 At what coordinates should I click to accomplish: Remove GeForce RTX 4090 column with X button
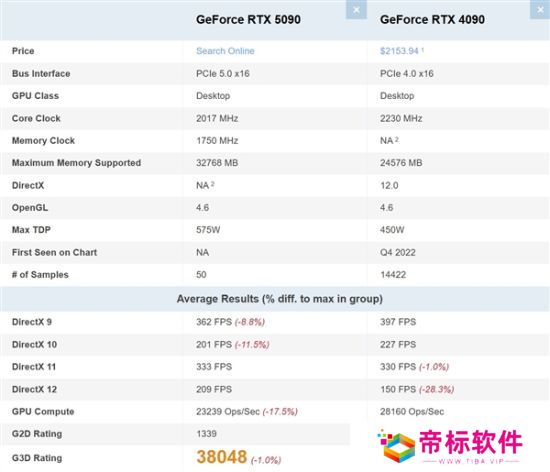540,9
